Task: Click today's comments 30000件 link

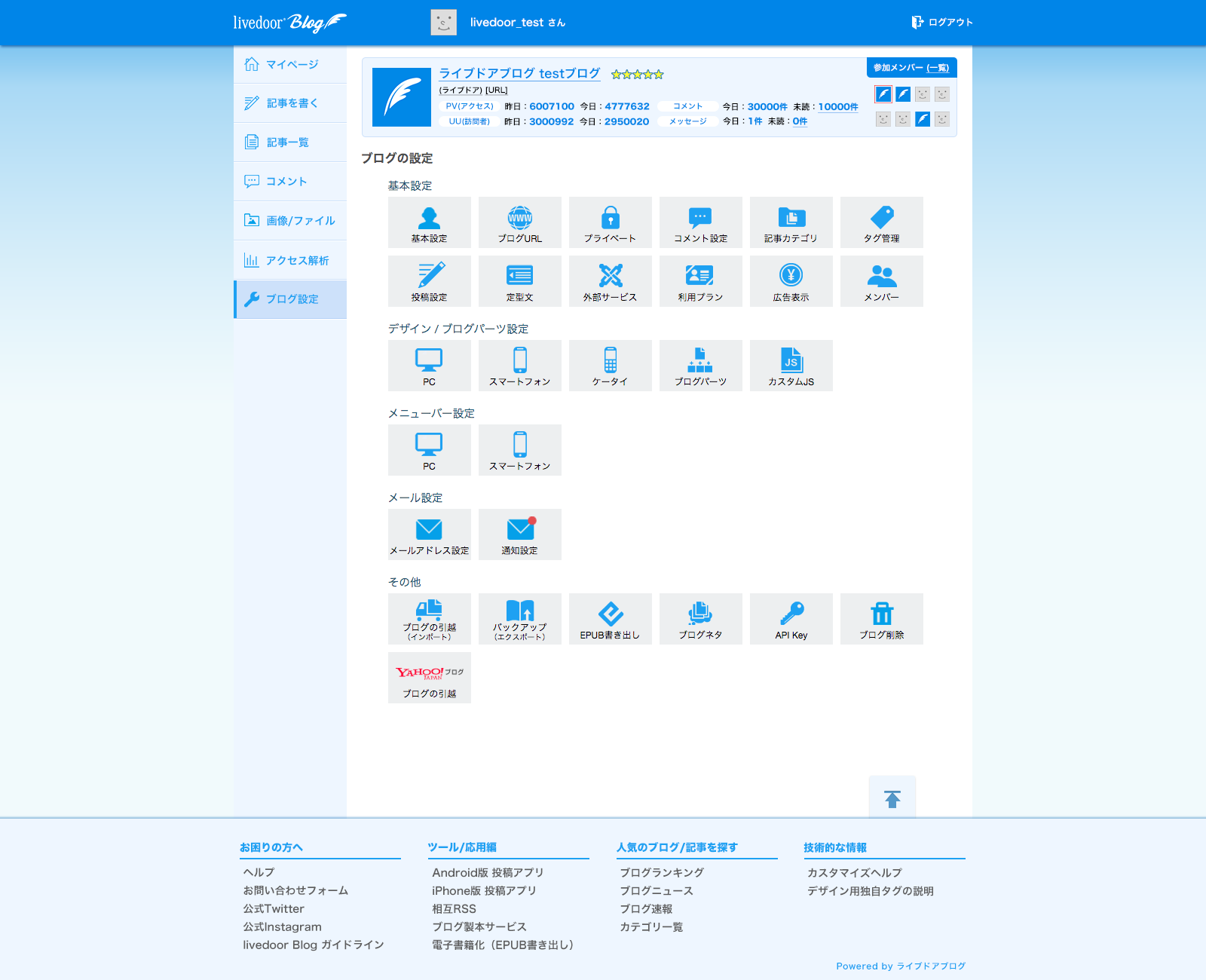Action: click(x=767, y=107)
